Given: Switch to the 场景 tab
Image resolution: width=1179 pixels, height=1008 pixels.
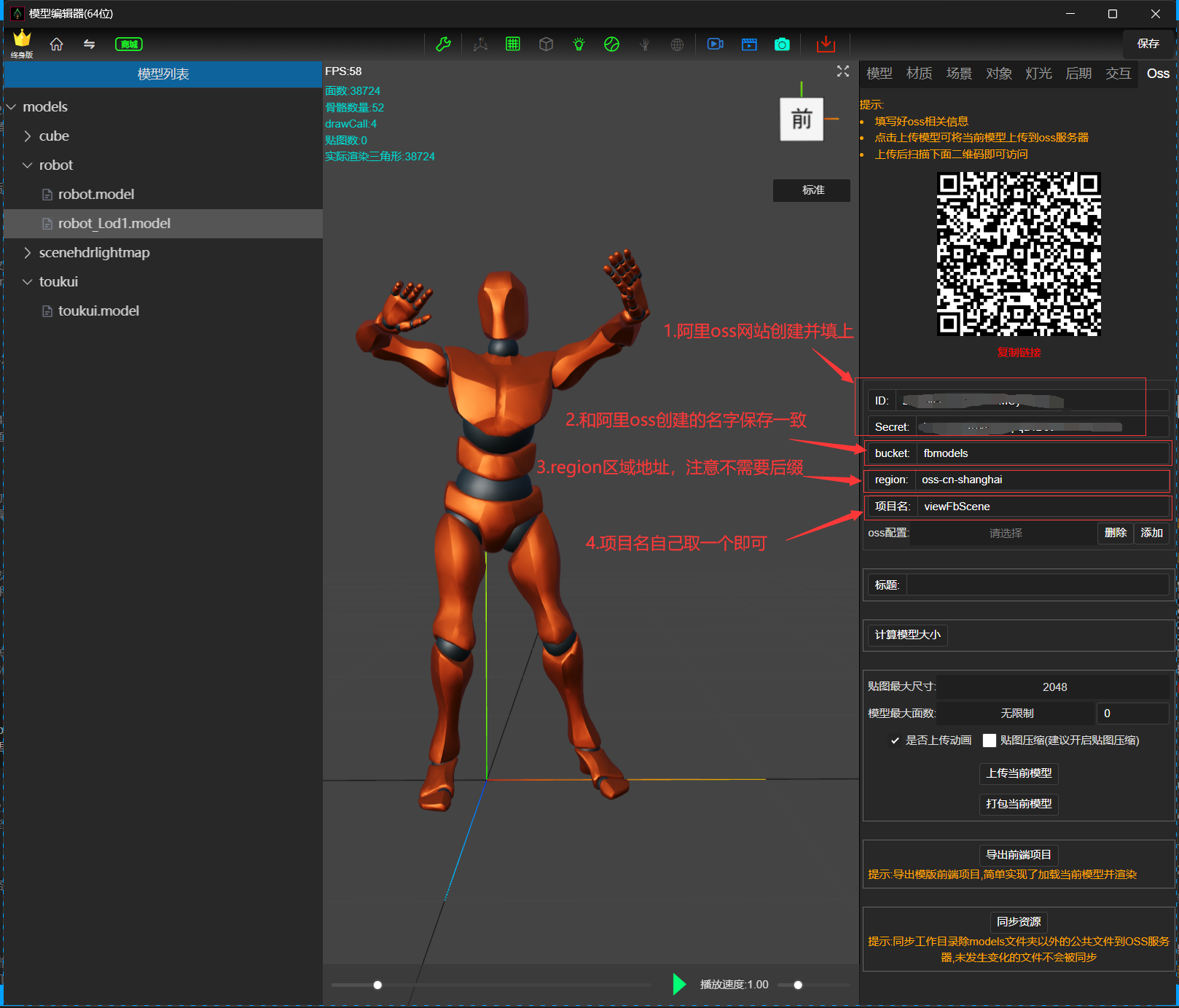Looking at the screenshot, I should [x=959, y=74].
